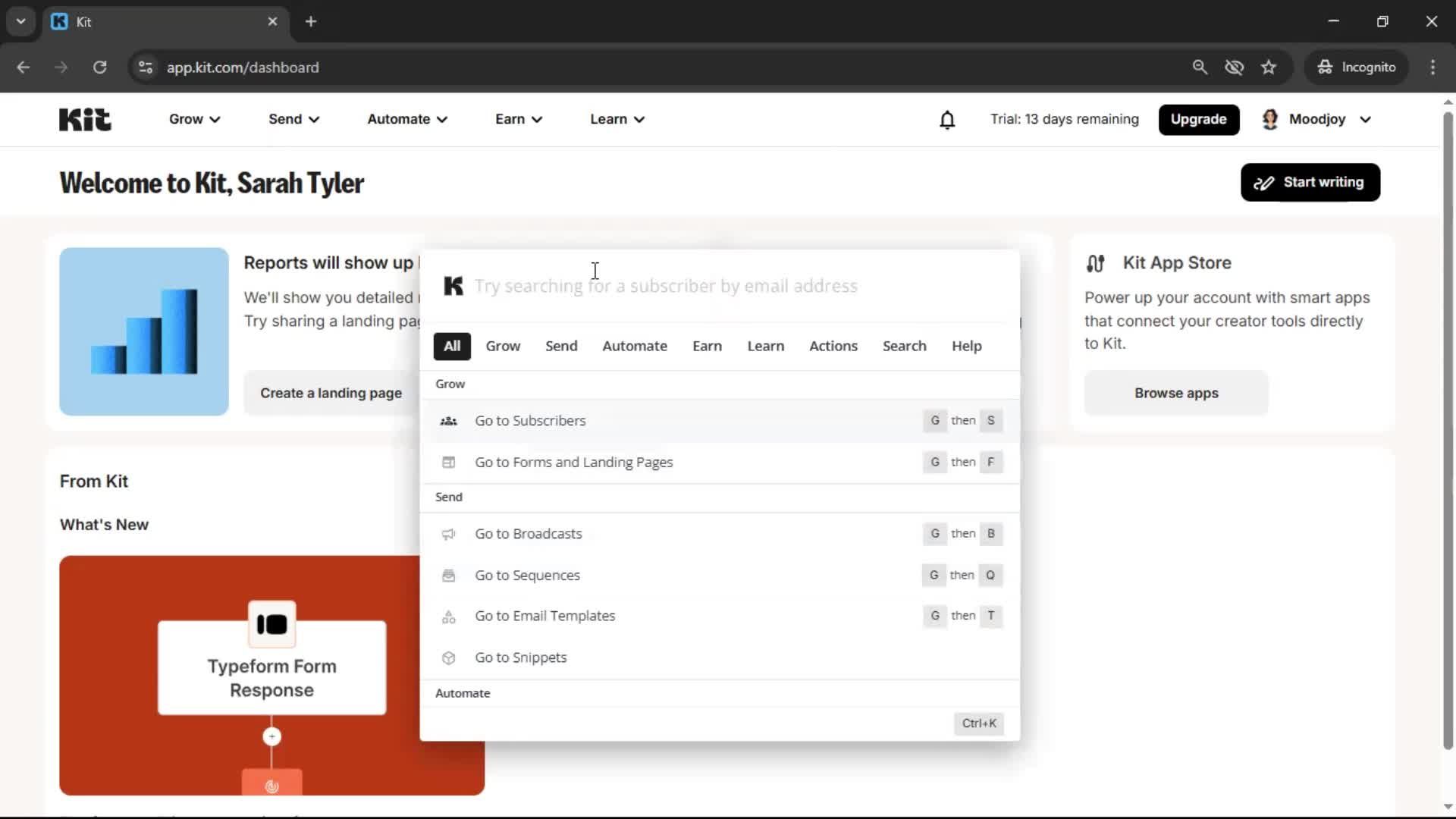This screenshot has height=819, width=1456.
Task: Bookmark this page with the star icon
Action: tap(1269, 67)
